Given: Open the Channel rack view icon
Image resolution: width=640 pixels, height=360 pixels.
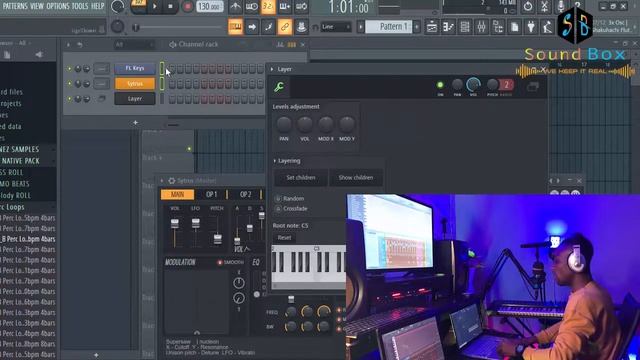Looking at the screenshot, I should [464, 27].
